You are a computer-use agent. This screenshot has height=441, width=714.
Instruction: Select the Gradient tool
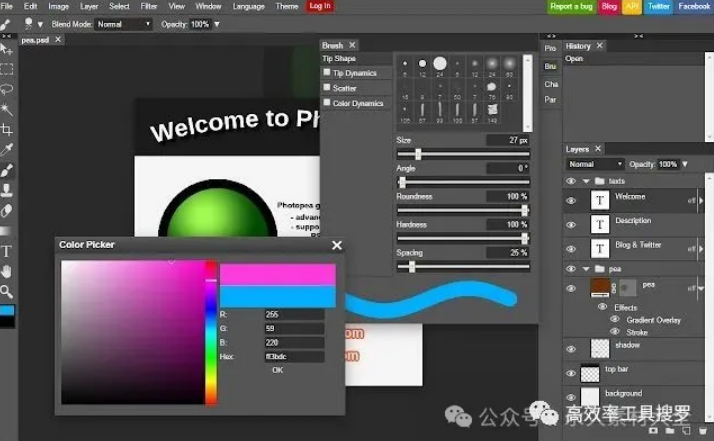(x=6, y=231)
